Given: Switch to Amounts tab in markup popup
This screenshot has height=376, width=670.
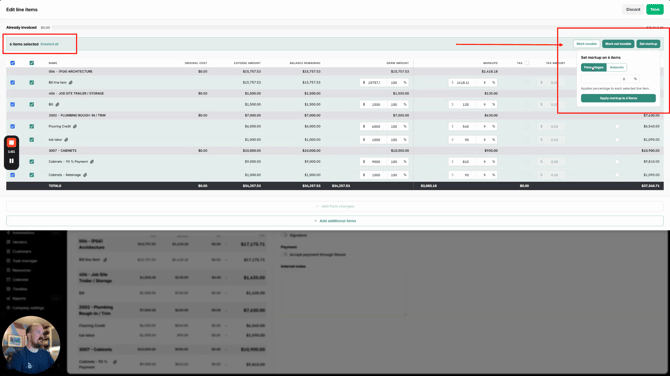Looking at the screenshot, I should coord(617,67).
